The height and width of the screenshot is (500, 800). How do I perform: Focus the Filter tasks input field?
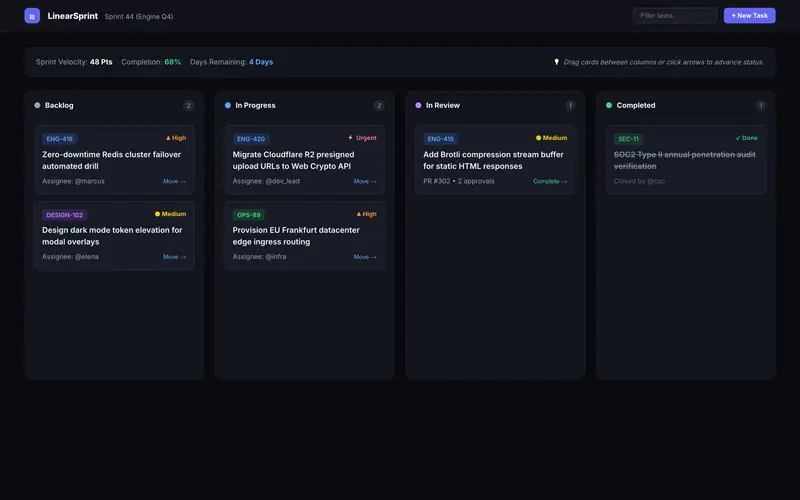tap(675, 16)
